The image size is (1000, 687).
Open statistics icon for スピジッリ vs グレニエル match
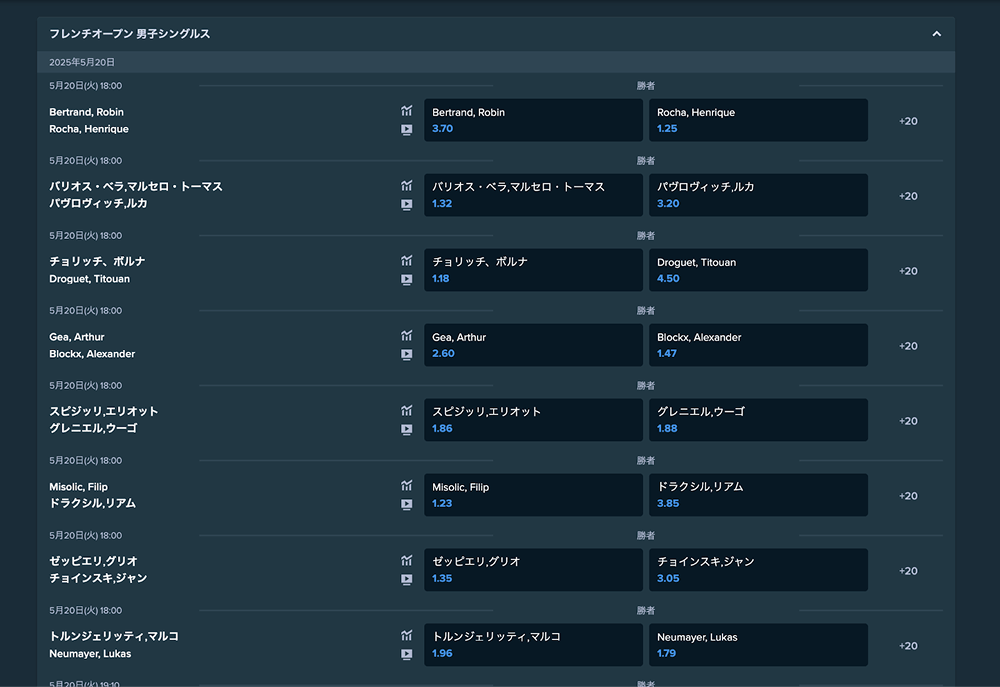click(x=406, y=411)
